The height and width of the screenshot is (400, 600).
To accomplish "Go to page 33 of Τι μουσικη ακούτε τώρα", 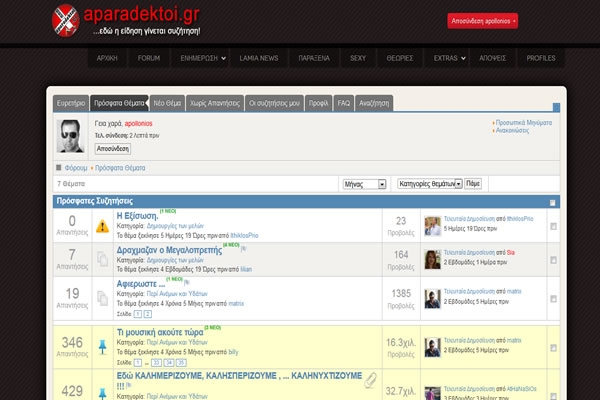I will [x=156, y=362].
